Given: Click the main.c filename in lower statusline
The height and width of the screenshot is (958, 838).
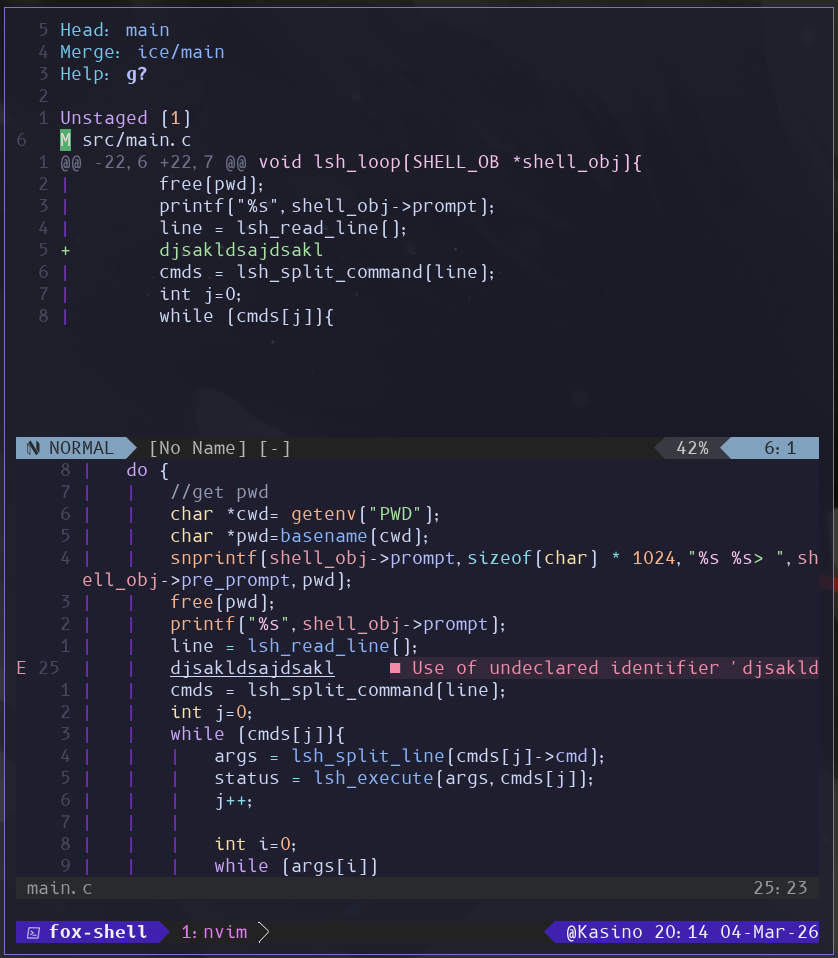Looking at the screenshot, I should coord(59,888).
